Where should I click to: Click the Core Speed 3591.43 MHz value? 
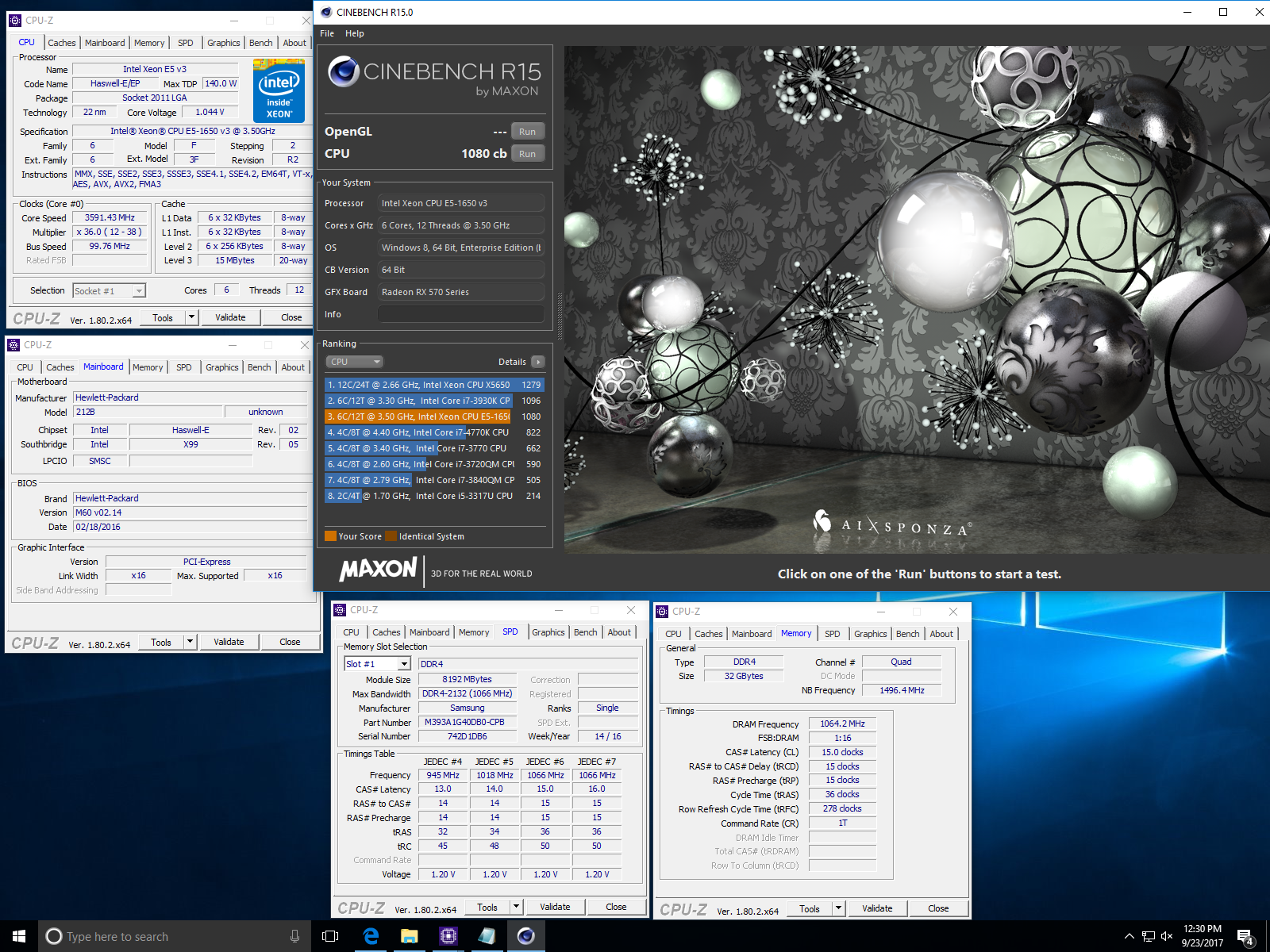110,217
